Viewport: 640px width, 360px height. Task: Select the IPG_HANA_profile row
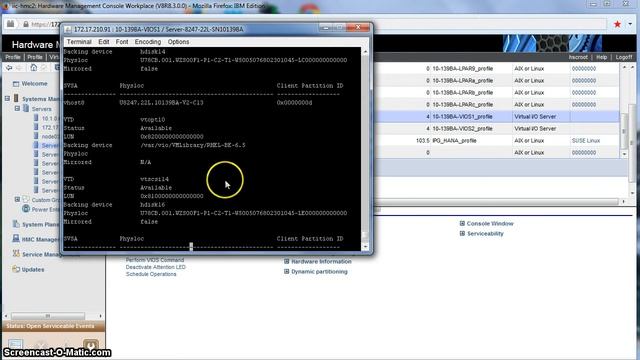tap(497, 140)
